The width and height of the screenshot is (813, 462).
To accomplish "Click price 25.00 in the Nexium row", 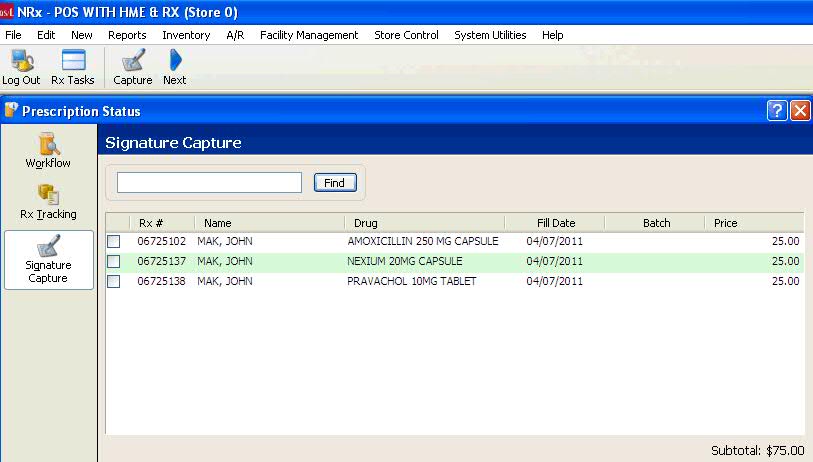I will point(786,261).
